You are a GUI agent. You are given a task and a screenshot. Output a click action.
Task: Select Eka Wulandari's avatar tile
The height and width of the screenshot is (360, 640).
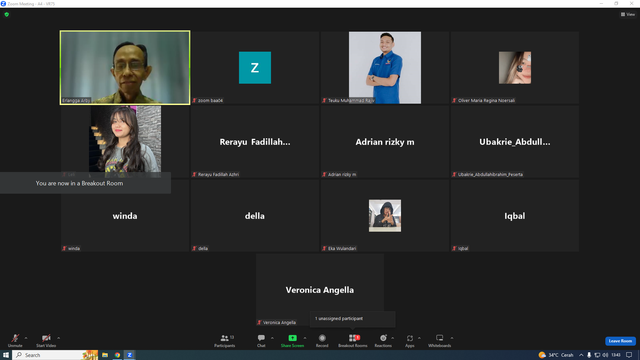pos(384,216)
